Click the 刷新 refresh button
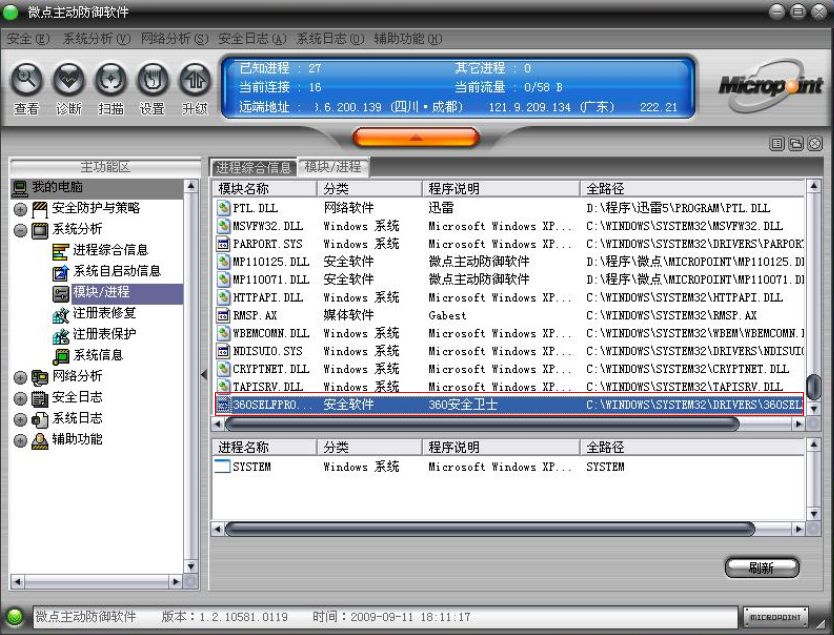This screenshot has width=834, height=635. point(762,567)
